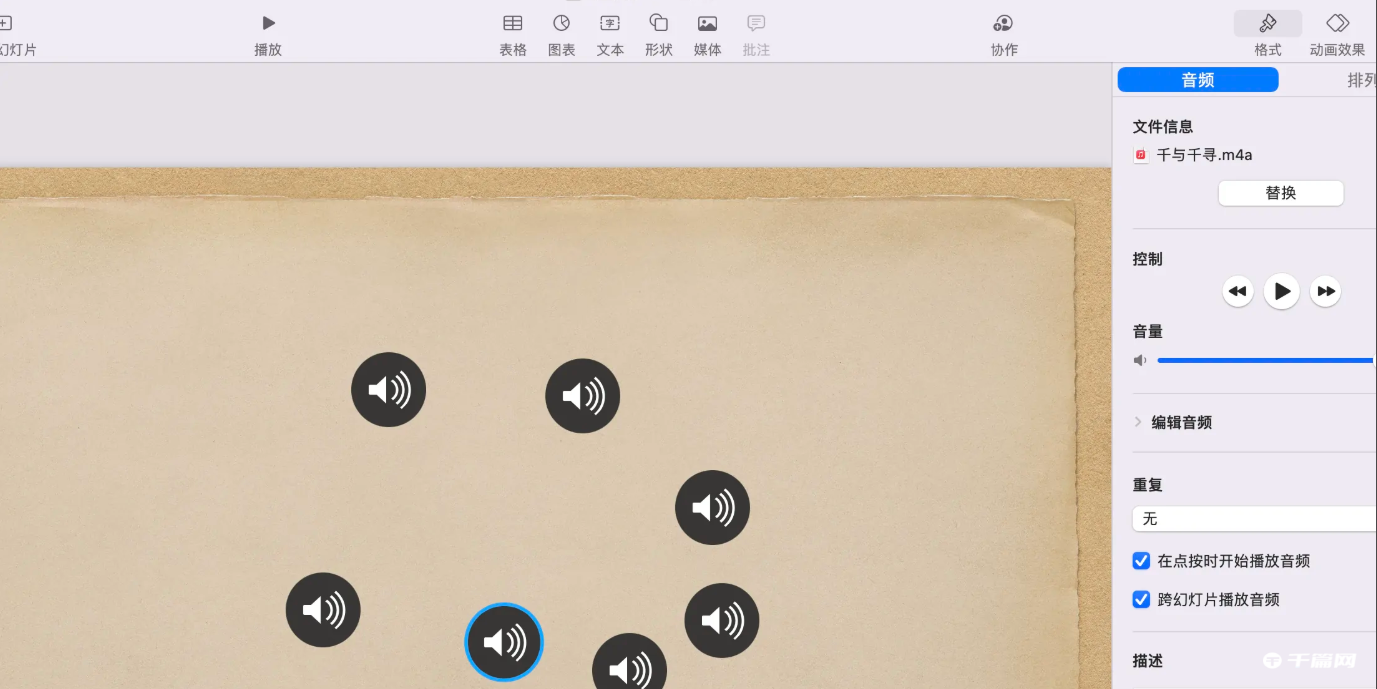The image size is (1377, 689).
Task: Switch to the 排列 tab
Action: pyautogui.click(x=1360, y=80)
